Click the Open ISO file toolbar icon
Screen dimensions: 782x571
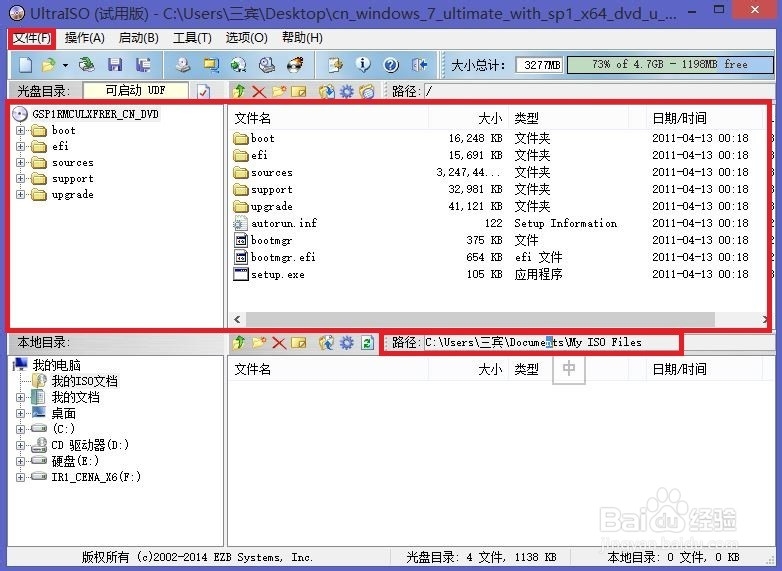point(48,65)
